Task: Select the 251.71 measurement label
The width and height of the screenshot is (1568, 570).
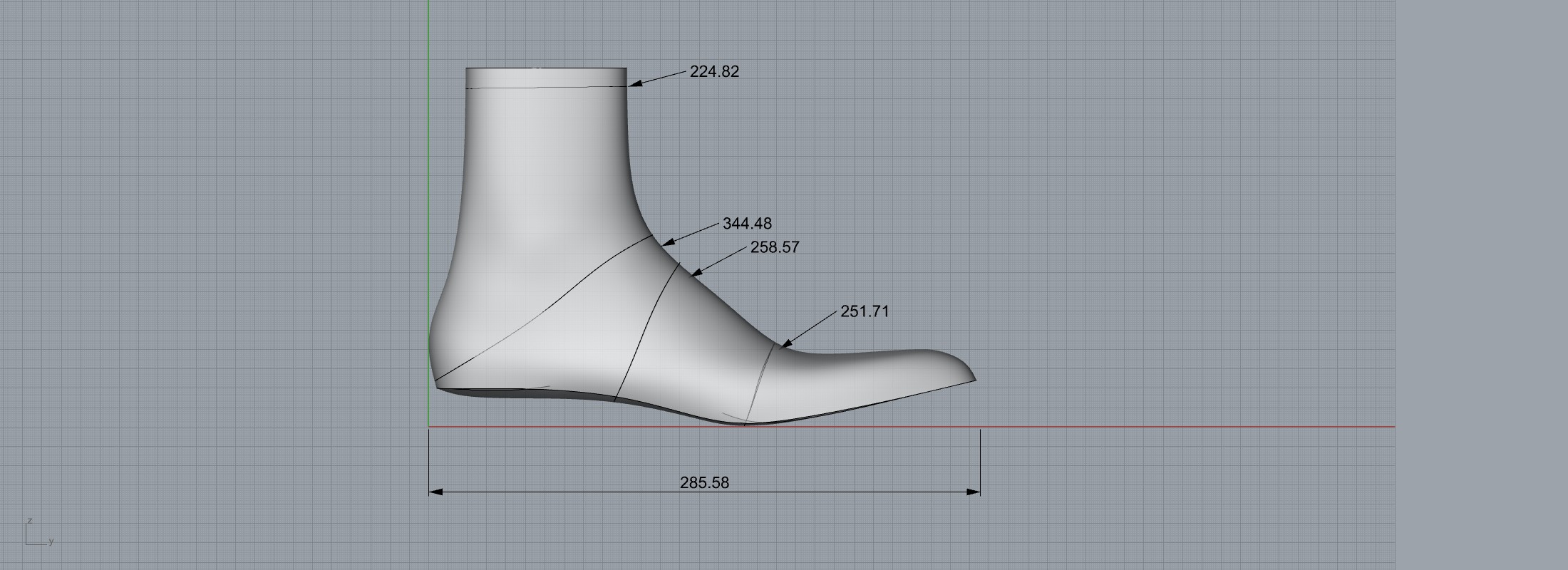Action: tap(865, 311)
